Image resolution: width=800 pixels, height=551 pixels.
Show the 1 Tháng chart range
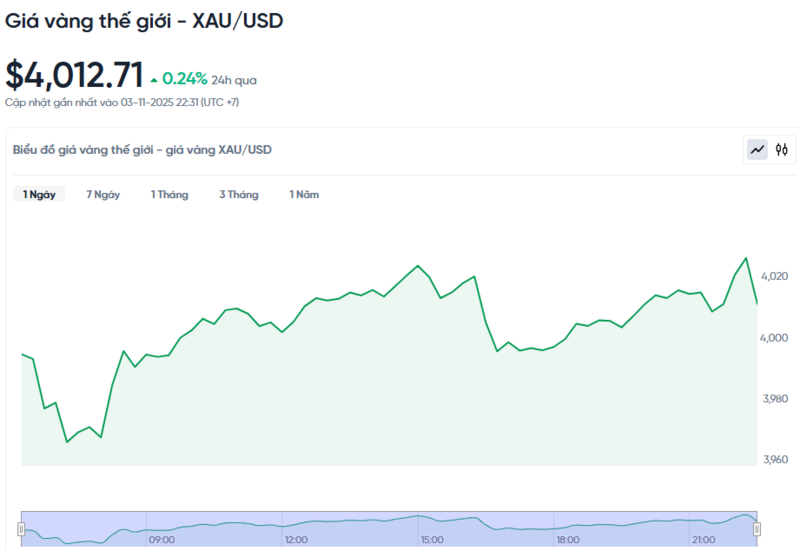click(169, 195)
